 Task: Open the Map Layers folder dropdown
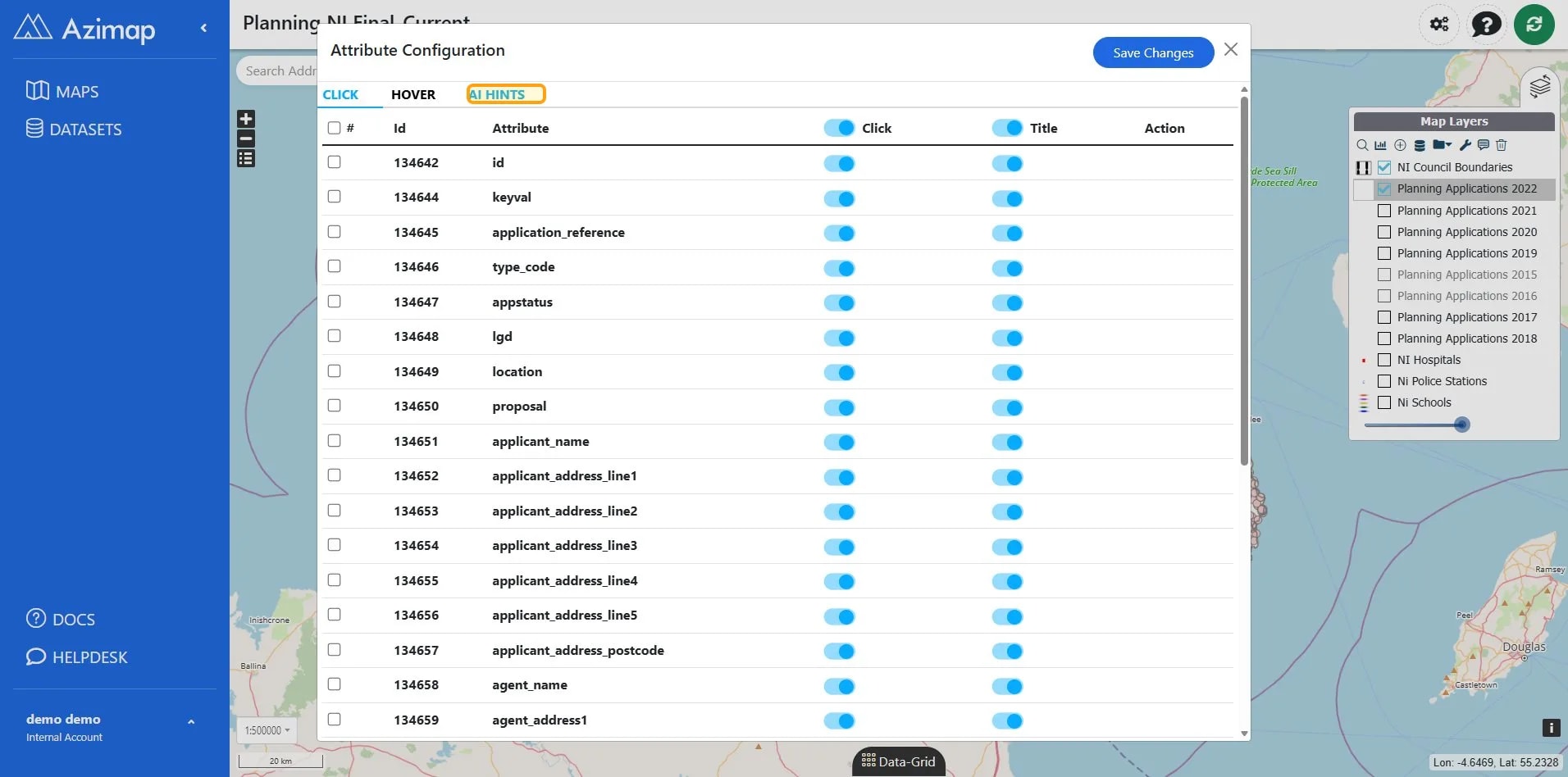(x=1442, y=145)
